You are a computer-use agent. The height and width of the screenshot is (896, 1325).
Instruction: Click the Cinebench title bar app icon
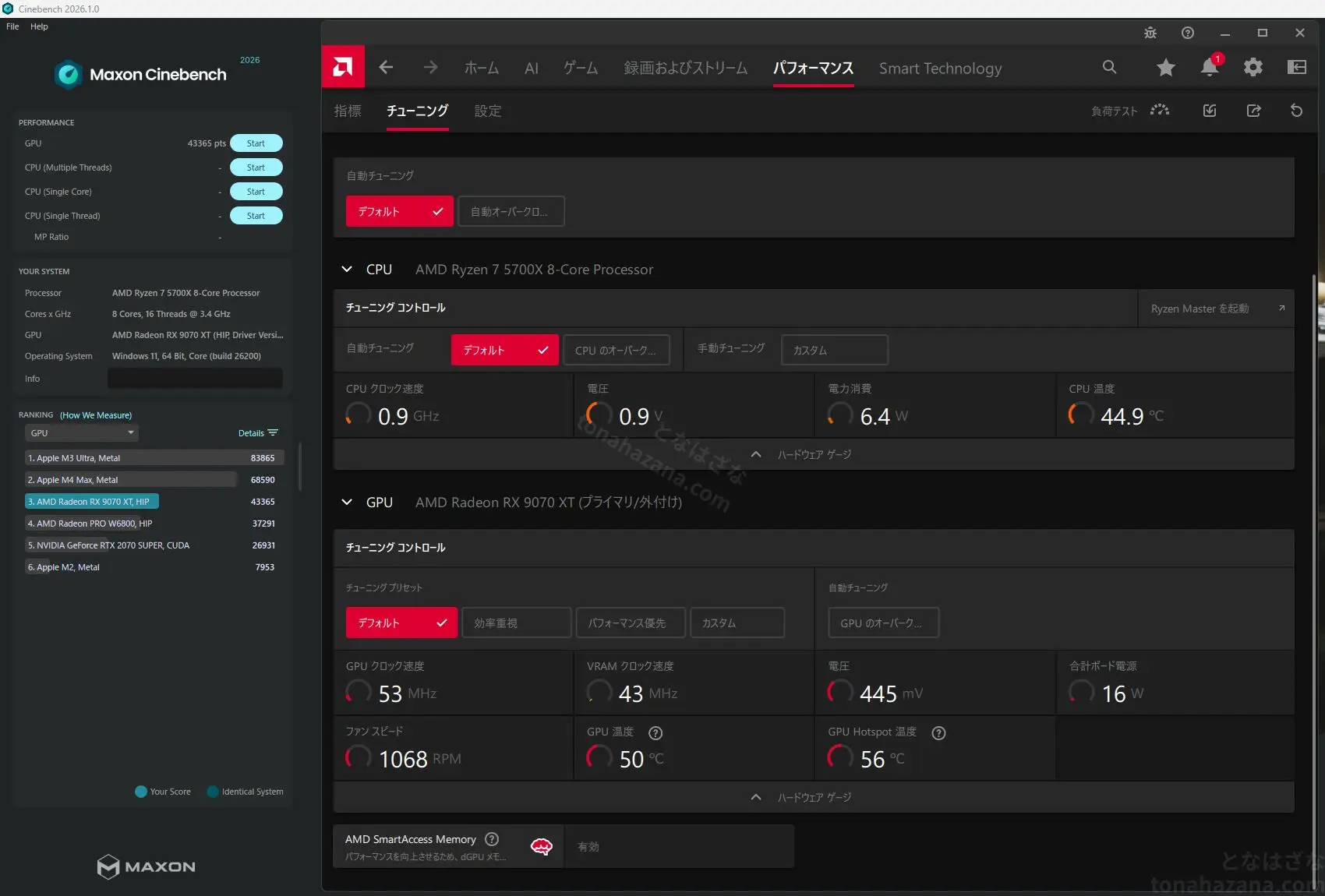pos(8,9)
